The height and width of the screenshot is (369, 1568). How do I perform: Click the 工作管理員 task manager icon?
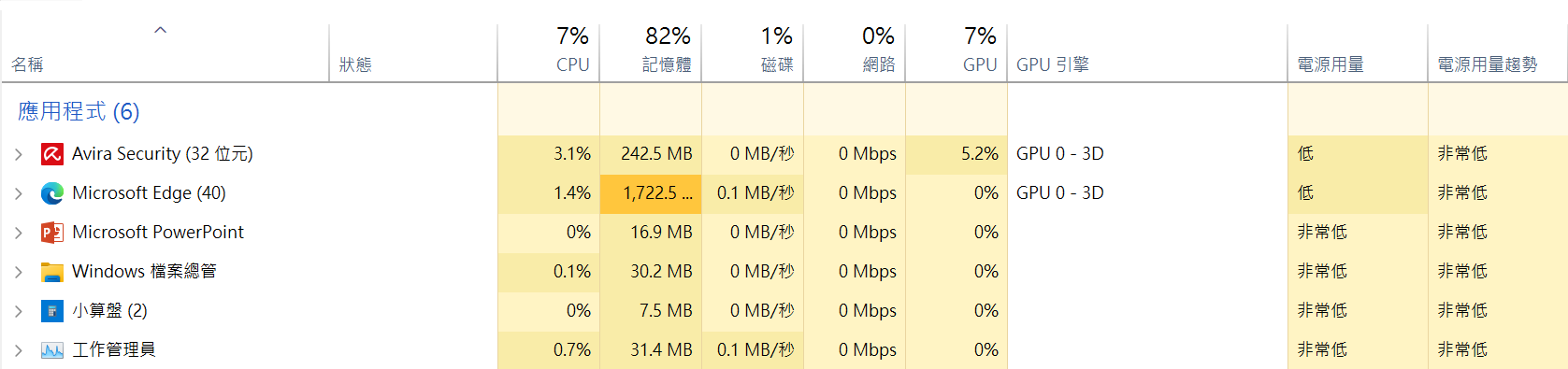tap(52, 350)
